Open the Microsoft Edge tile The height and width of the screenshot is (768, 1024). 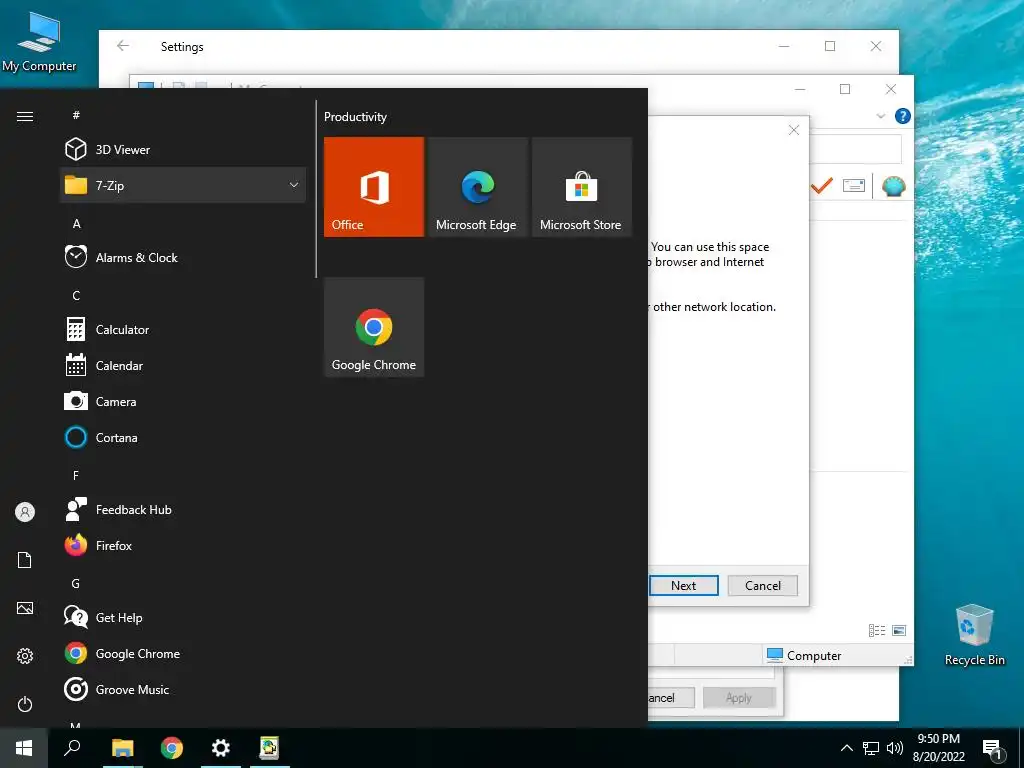[x=478, y=187]
